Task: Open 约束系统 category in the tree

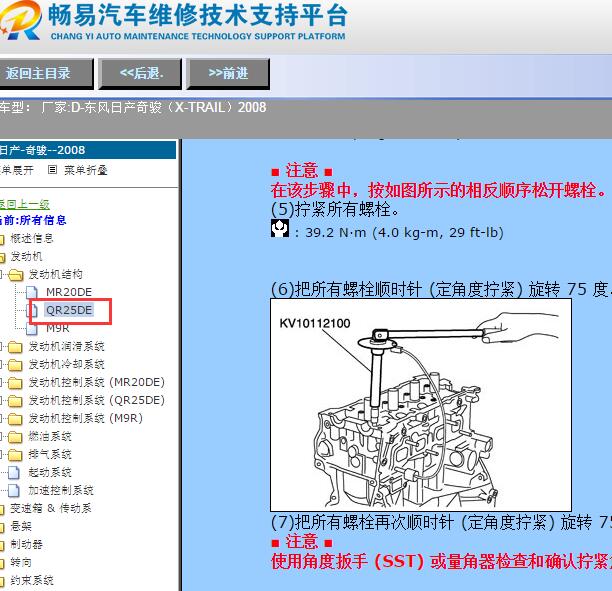Action: tap(32, 580)
